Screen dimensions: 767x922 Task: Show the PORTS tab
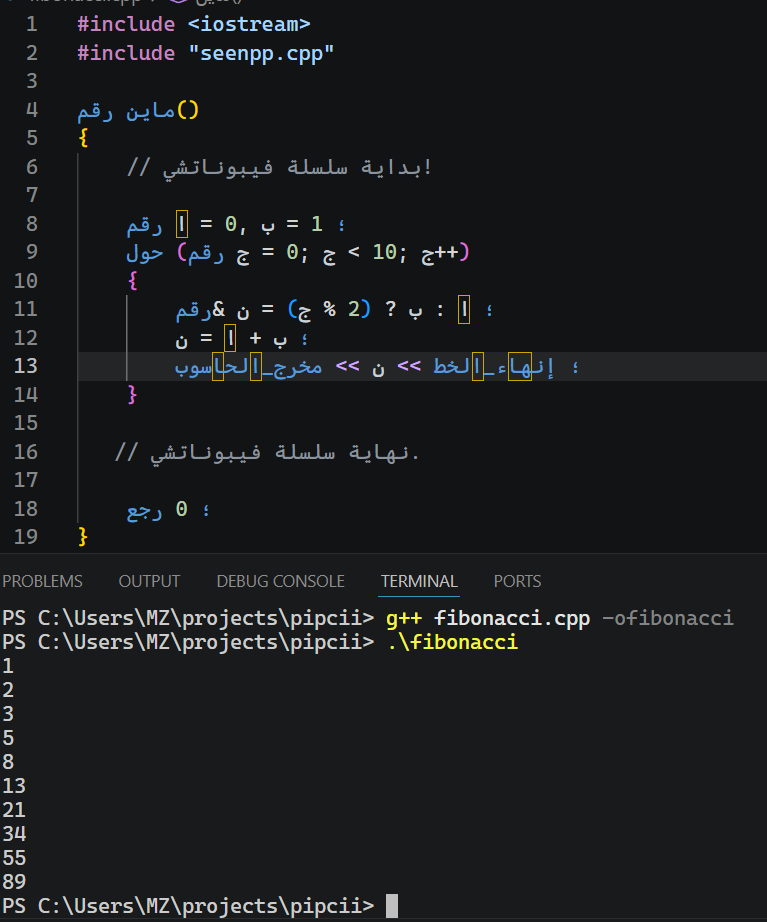517,581
